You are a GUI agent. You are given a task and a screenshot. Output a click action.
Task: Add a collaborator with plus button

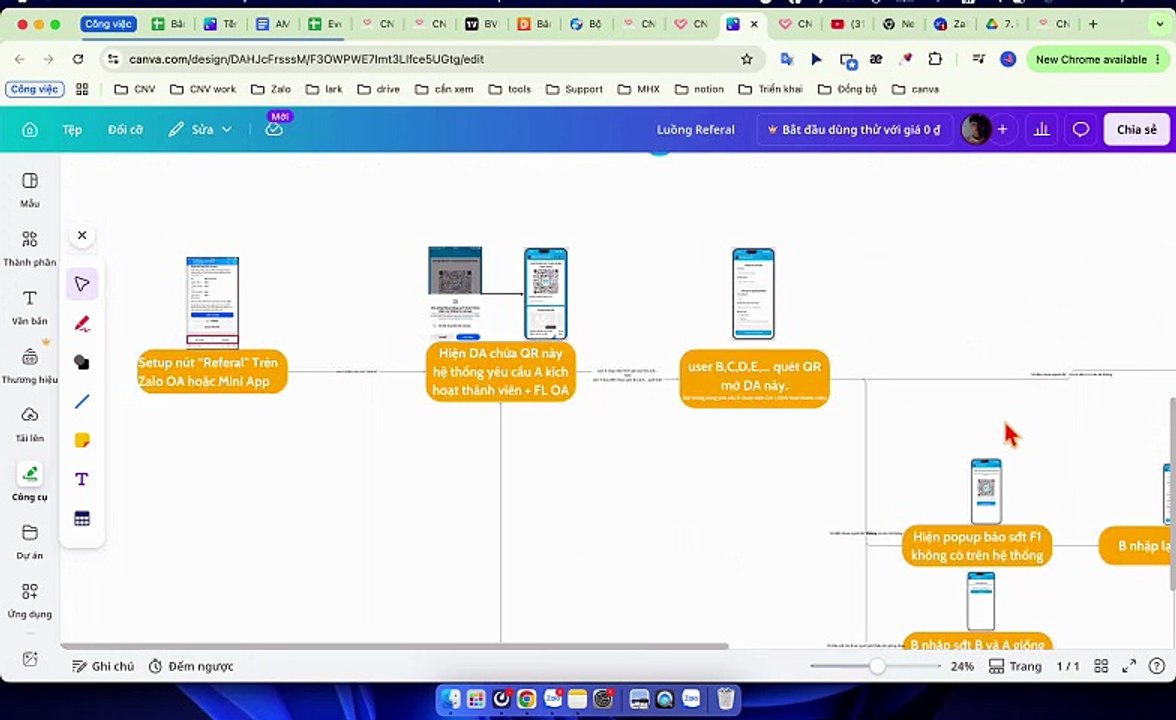tap(1002, 130)
